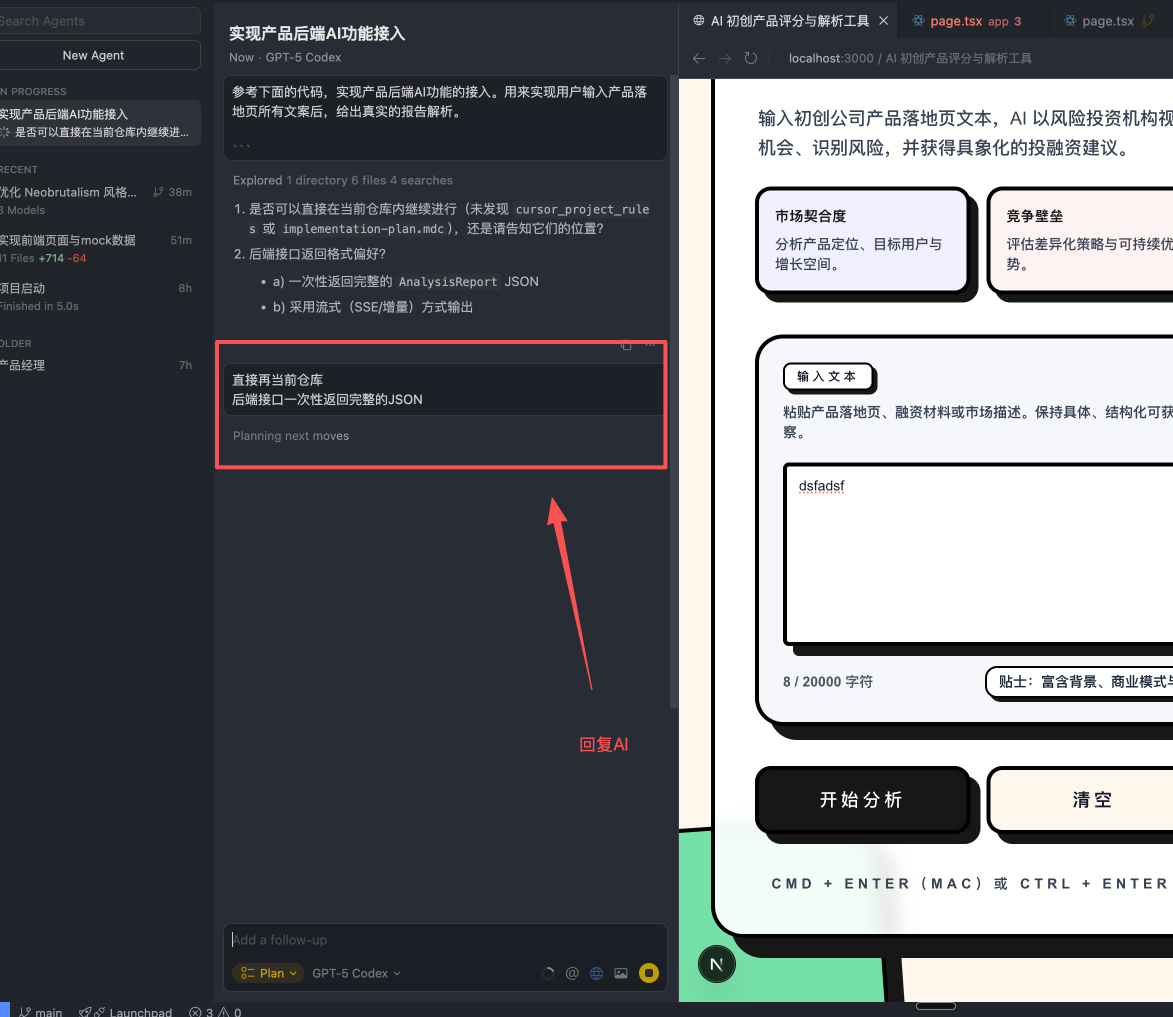Click the @ mention context icon
1173x1017 pixels.
pyautogui.click(x=573, y=973)
